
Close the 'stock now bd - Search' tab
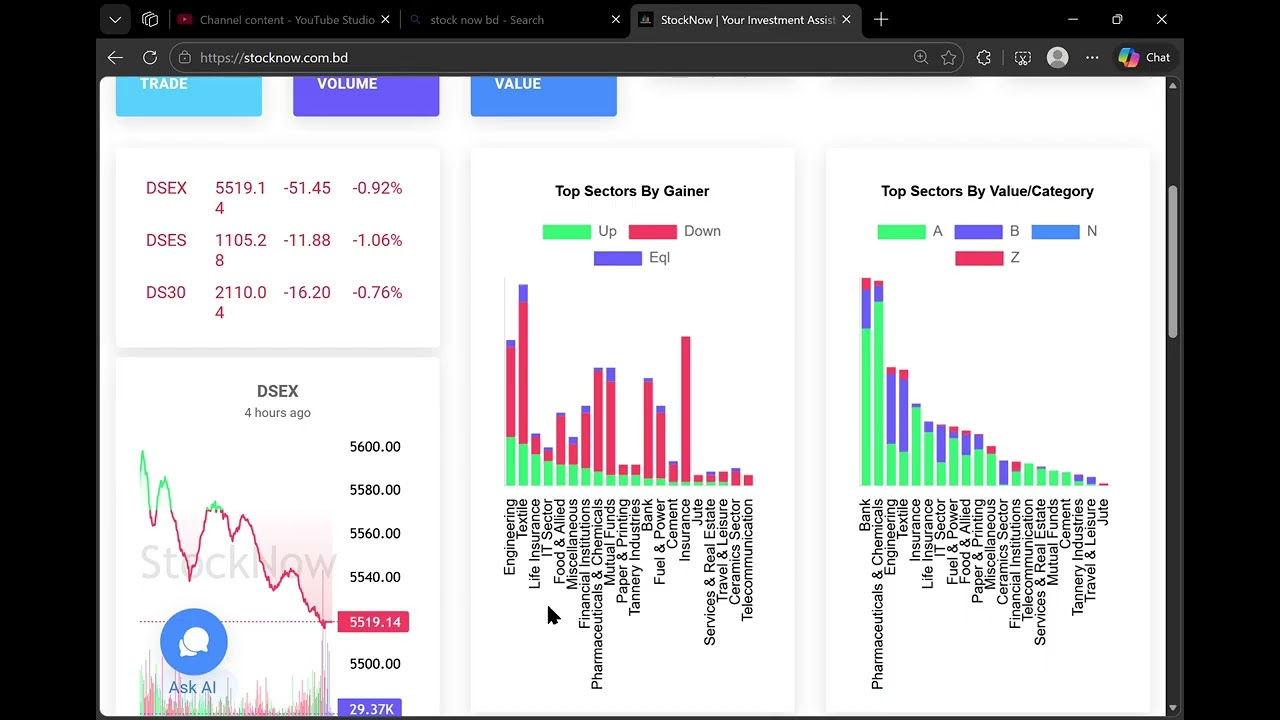616,20
